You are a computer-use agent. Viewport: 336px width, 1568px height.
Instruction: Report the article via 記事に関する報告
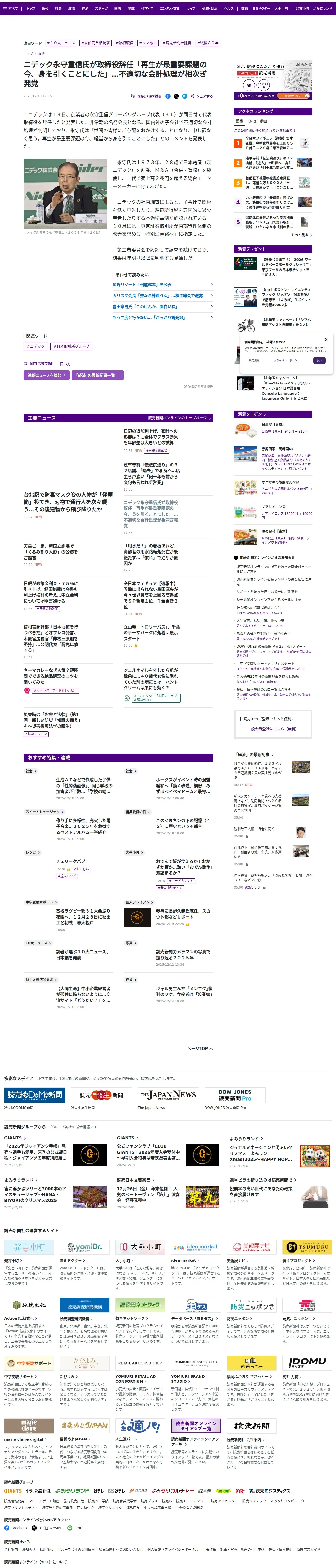coord(198,387)
